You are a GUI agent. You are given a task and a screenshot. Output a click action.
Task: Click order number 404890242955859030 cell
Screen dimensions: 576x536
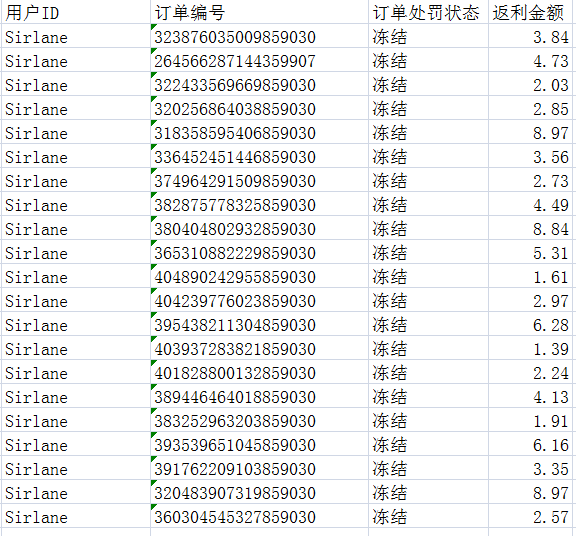(259, 276)
